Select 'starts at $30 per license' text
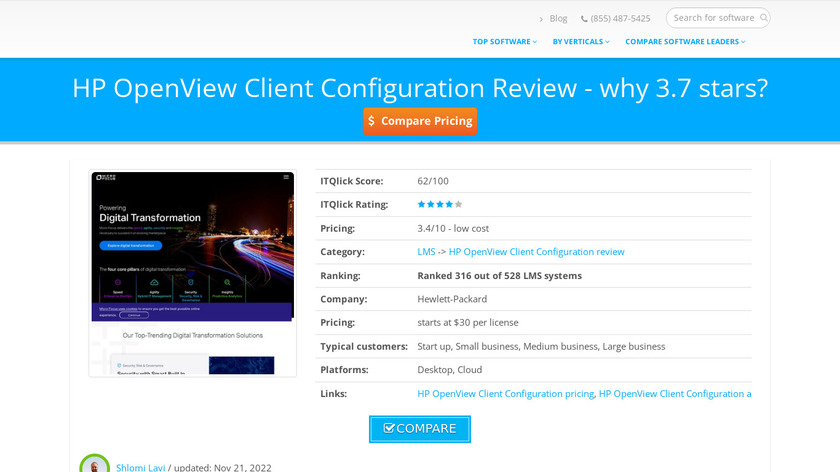Image resolution: width=840 pixels, height=472 pixels. [x=468, y=323]
